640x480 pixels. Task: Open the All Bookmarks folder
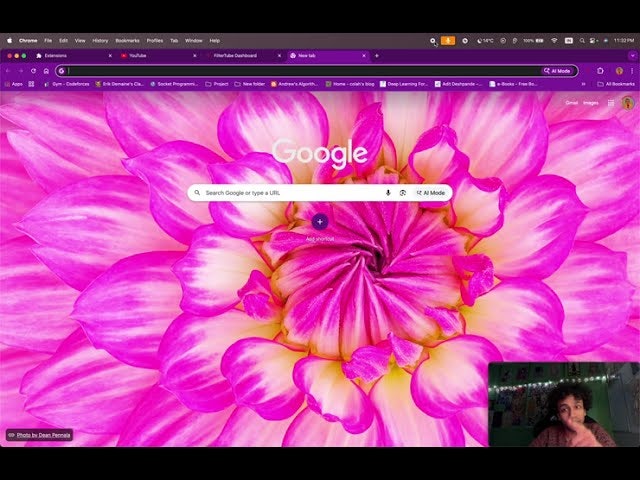(616, 84)
